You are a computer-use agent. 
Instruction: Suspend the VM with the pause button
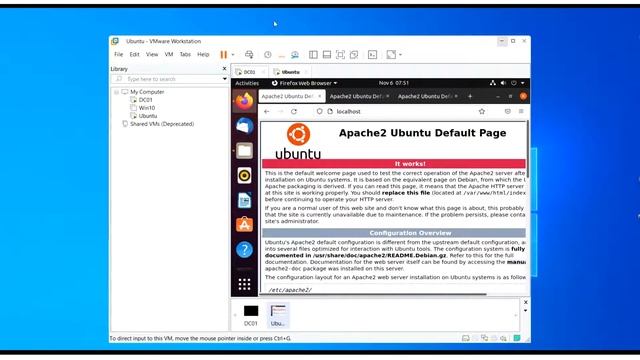point(223,54)
